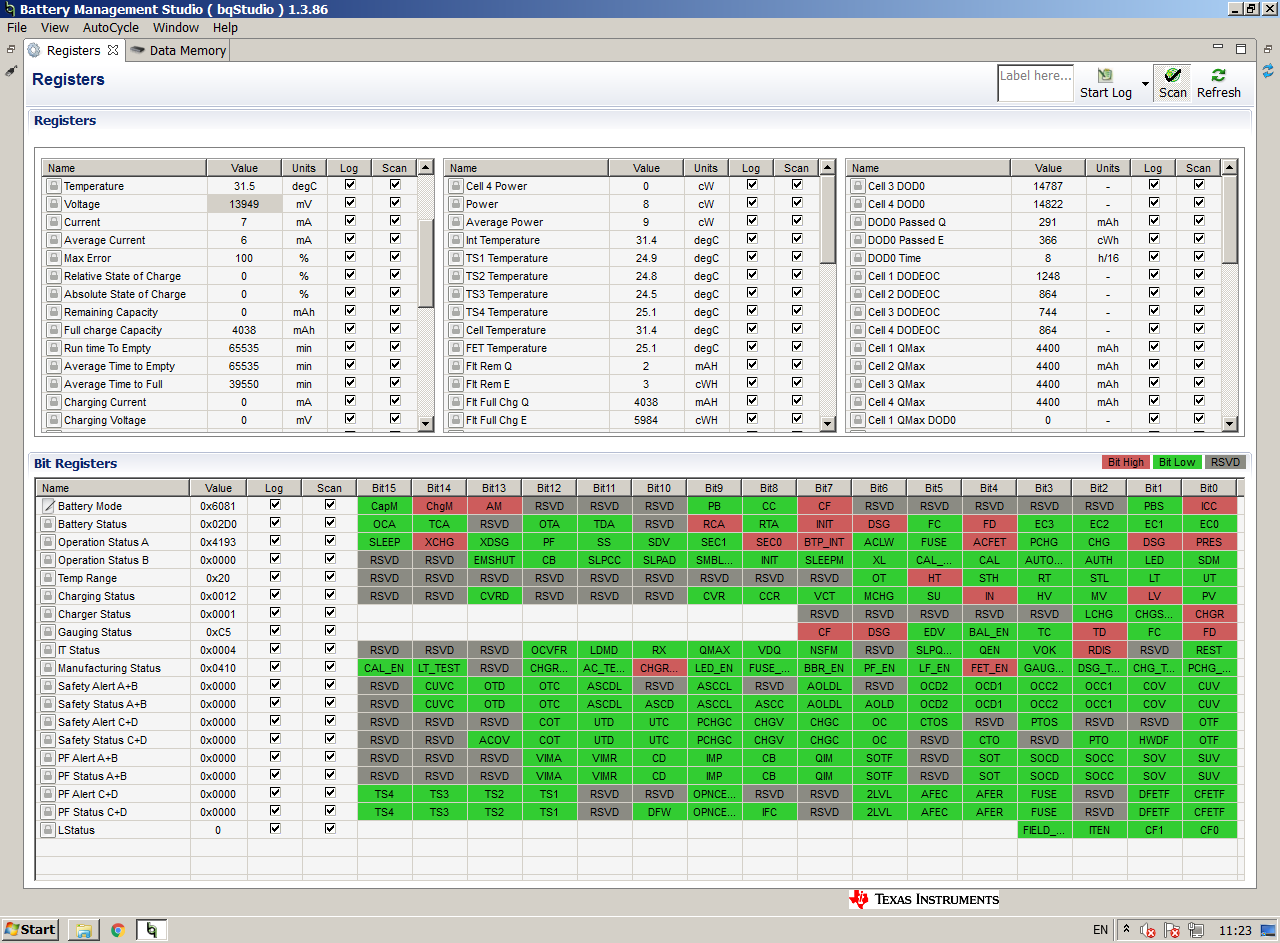
Task: Toggle Scan checkbox for Charging Status
Action: (330, 595)
